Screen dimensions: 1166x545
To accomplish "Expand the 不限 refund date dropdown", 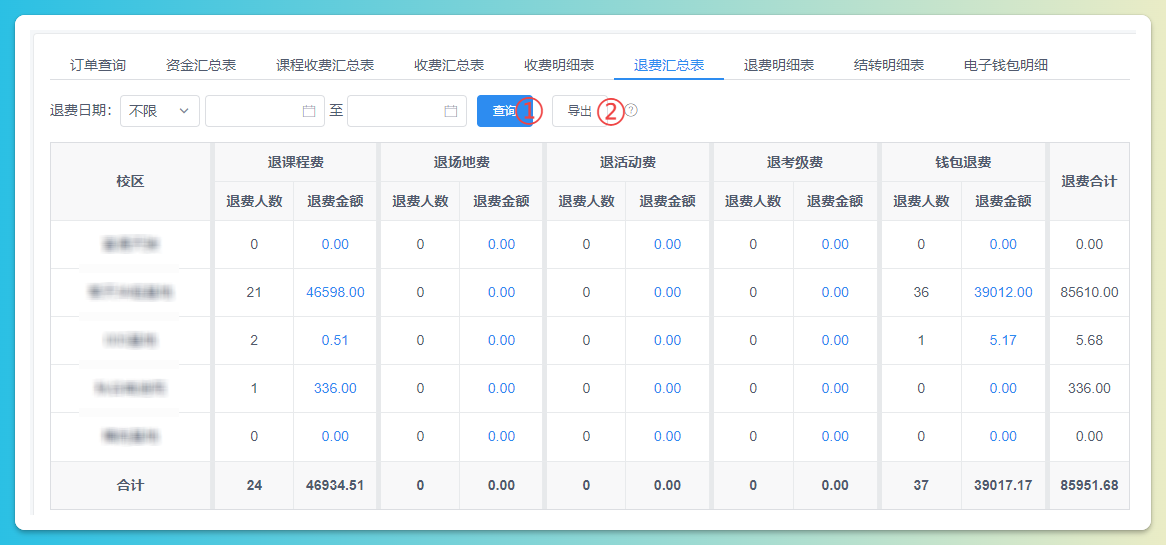I will (x=160, y=111).
